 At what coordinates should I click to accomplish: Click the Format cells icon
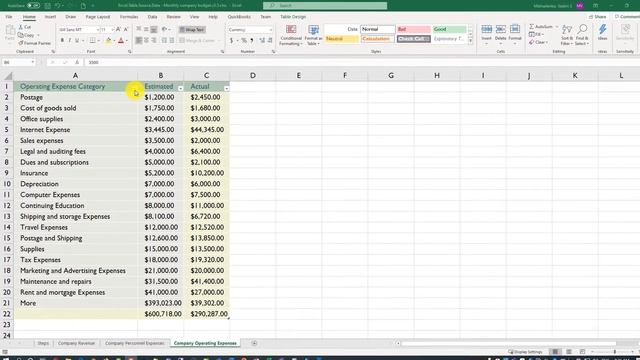515,29
